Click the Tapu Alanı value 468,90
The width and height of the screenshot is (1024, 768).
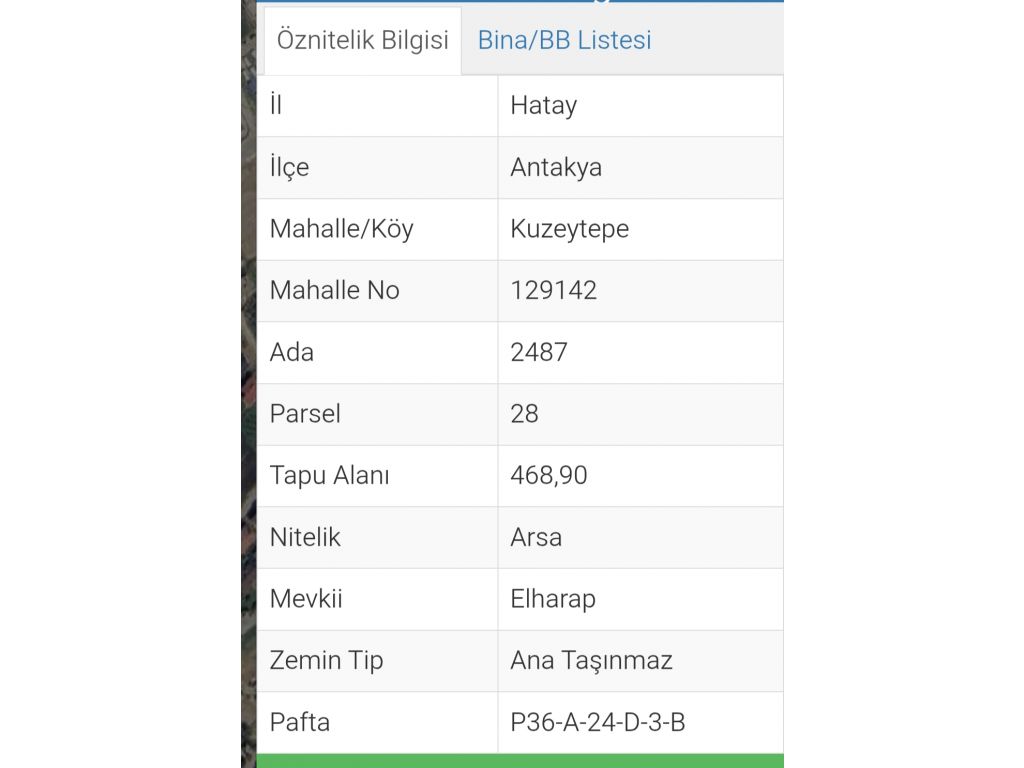[548, 475]
